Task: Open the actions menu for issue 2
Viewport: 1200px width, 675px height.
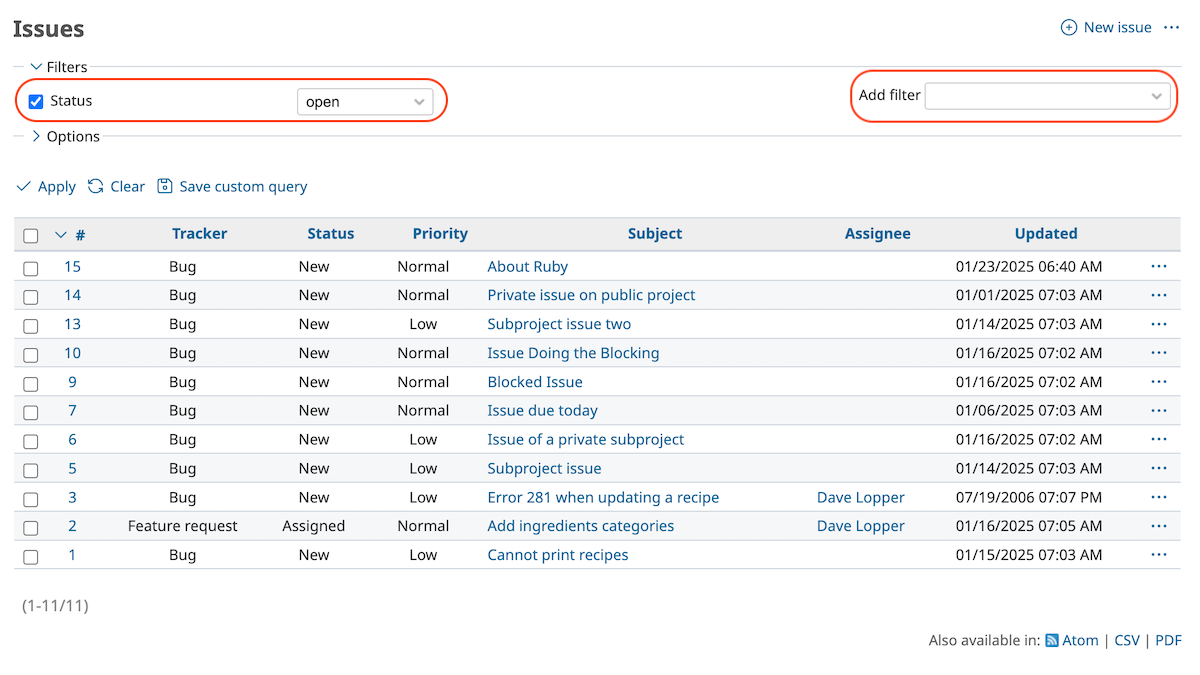Action: tap(1159, 526)
